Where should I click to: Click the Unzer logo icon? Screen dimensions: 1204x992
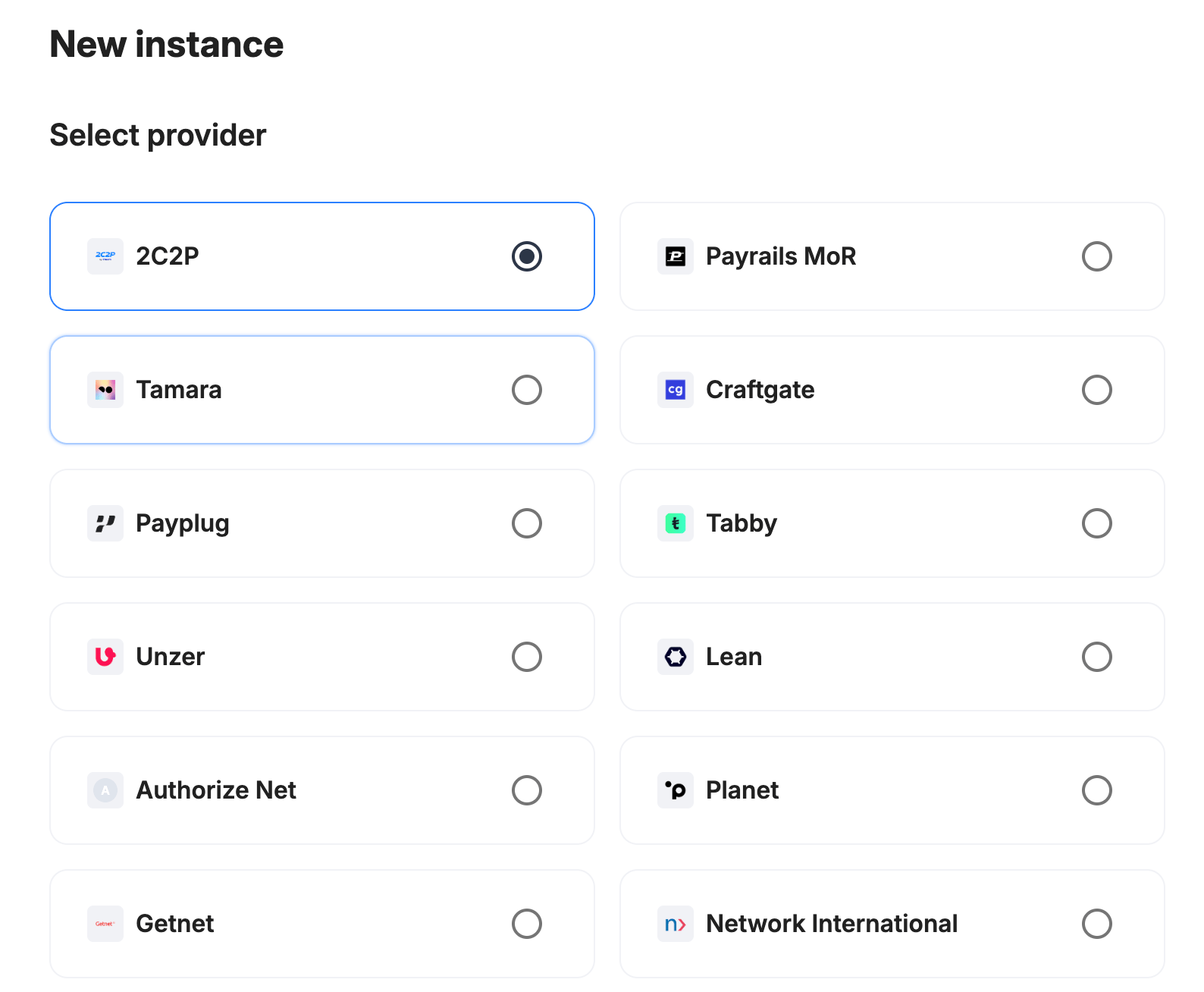click(105, 657)
